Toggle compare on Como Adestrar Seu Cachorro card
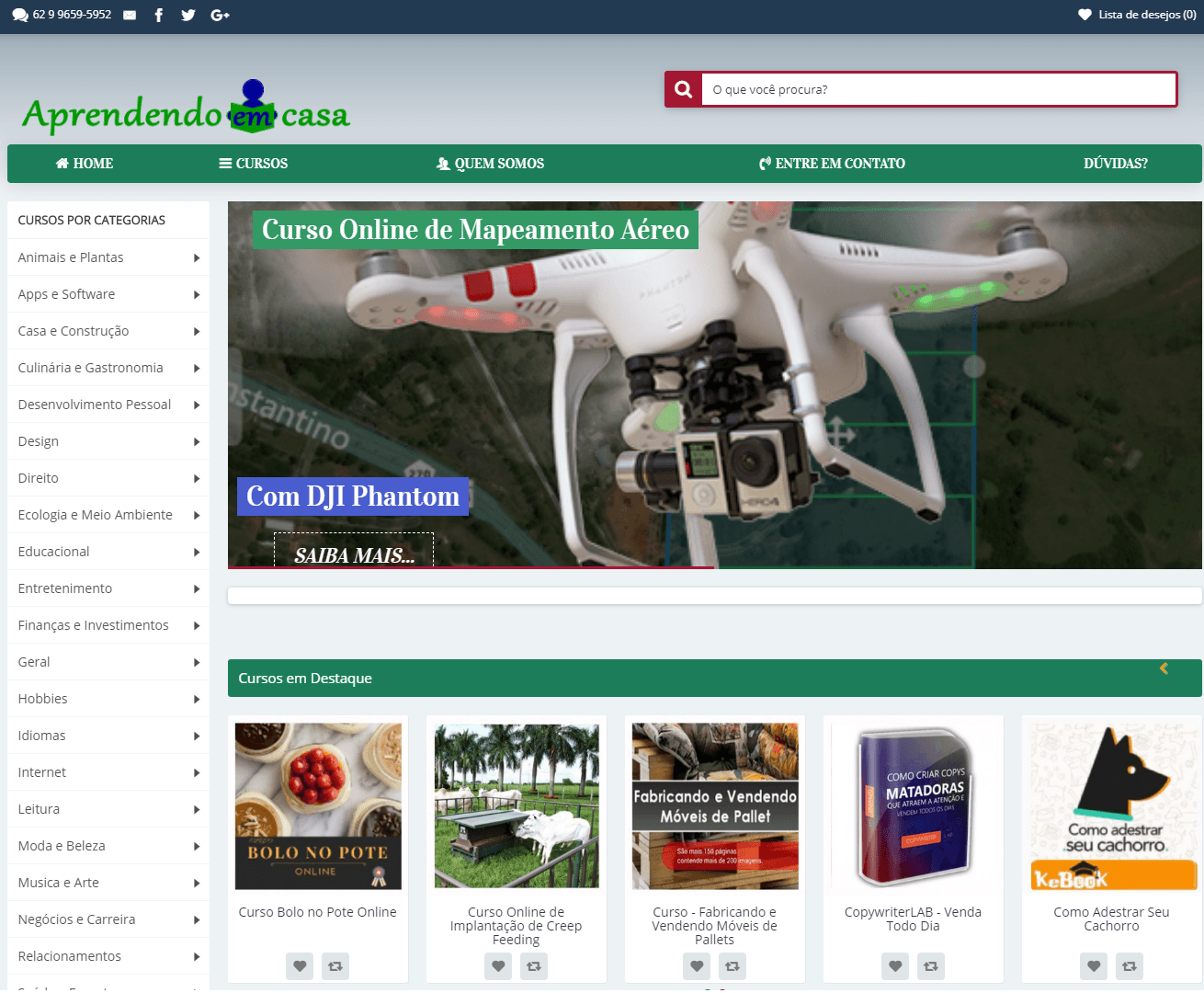This screenshot has width=1204, height=993. [x=1129, y=966]
